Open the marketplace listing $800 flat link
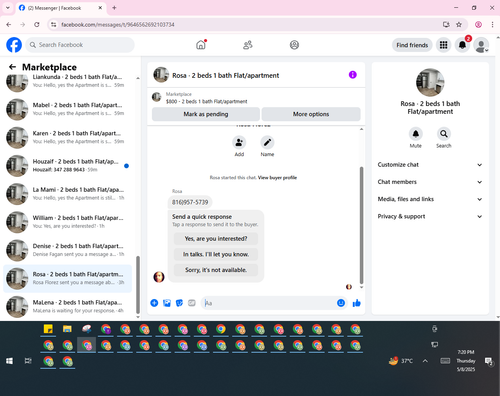The image size is (500, 396). coord(206,101)
